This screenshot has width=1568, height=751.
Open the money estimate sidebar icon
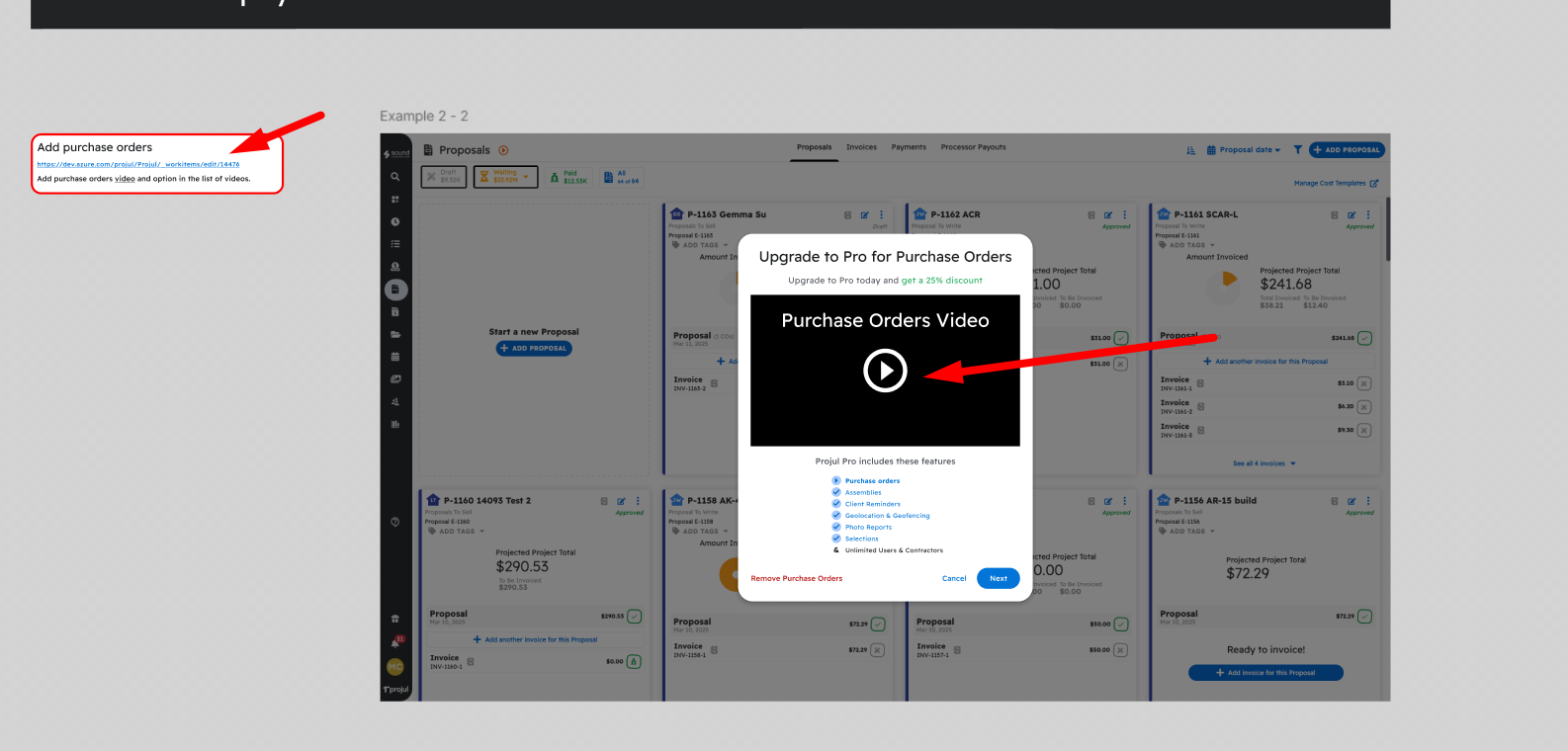pyautogui.click(x=395, y=267)
